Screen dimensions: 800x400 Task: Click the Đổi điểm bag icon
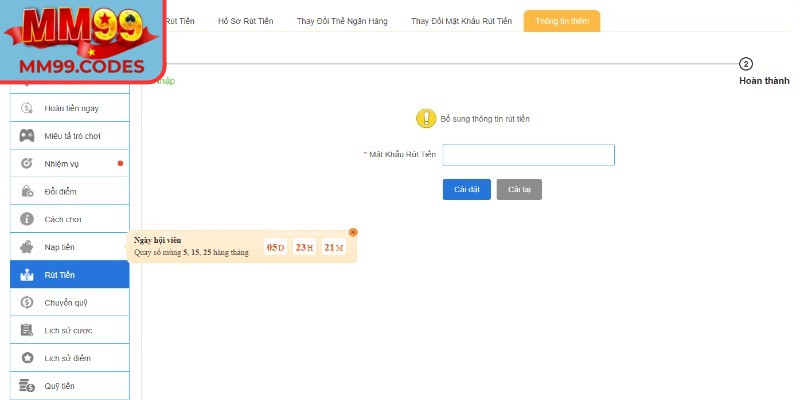click(x=27, y=191)
